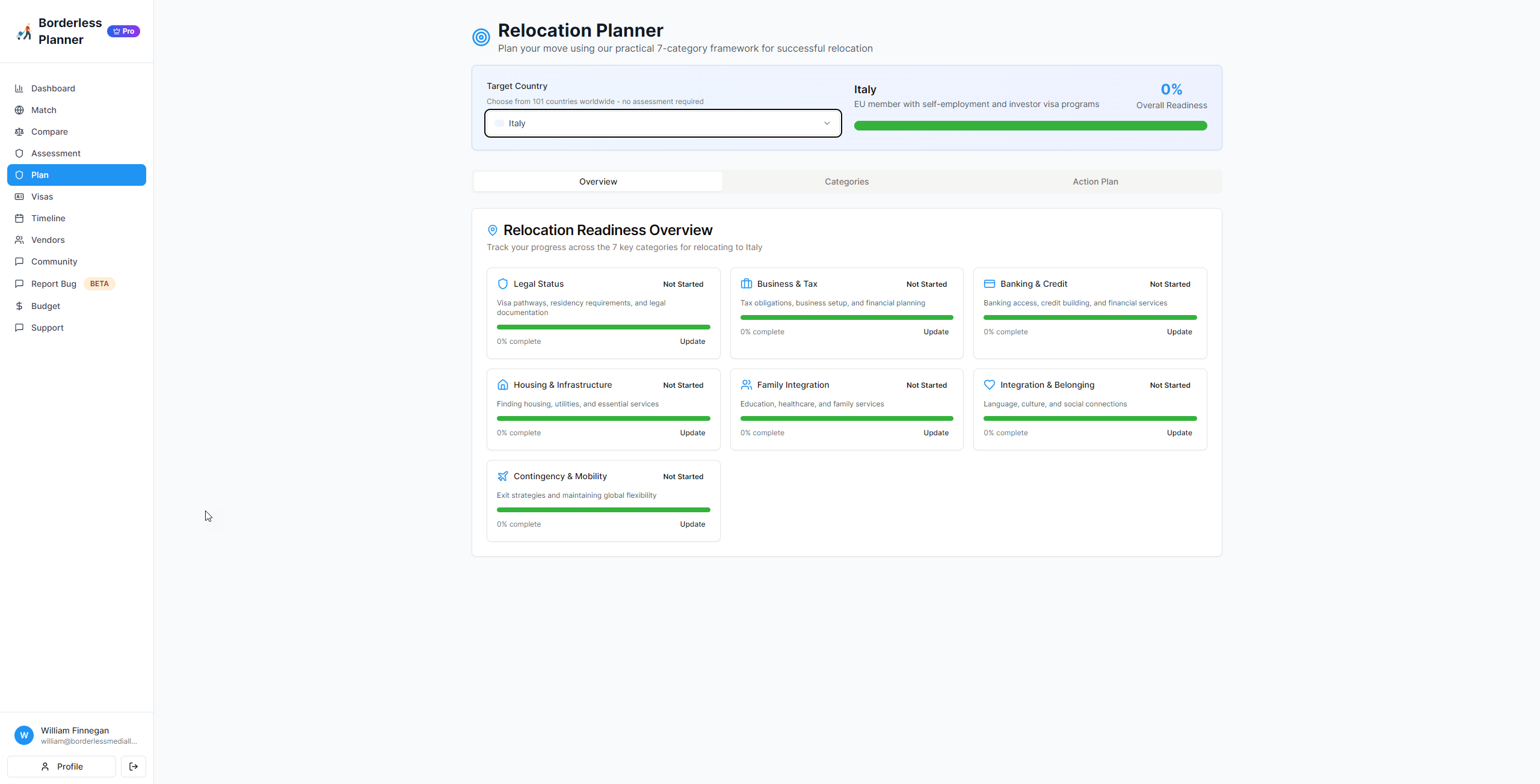Switch to the Action Plan tab
This screenshot has height=784, width=1540.
(1095, 182)
